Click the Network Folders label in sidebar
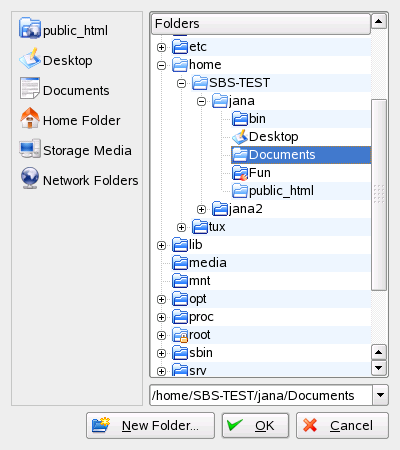This screenshot has height=450, width=400. [x=91, y=180]
